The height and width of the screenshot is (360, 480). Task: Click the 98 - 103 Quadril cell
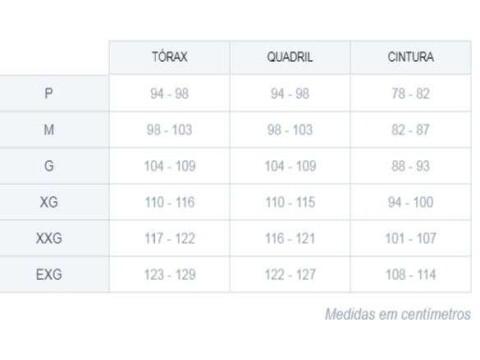290,130
